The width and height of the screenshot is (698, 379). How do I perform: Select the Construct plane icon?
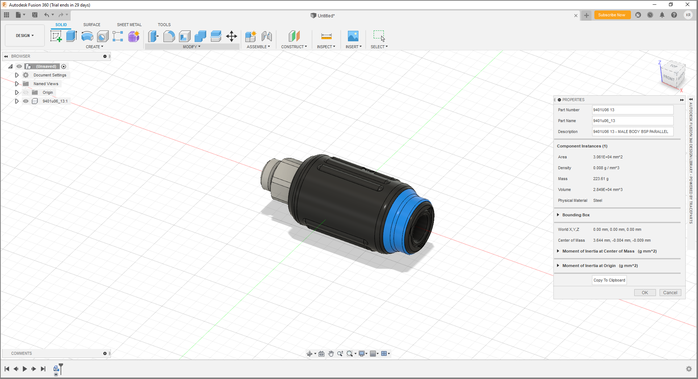tap(294, 36)
